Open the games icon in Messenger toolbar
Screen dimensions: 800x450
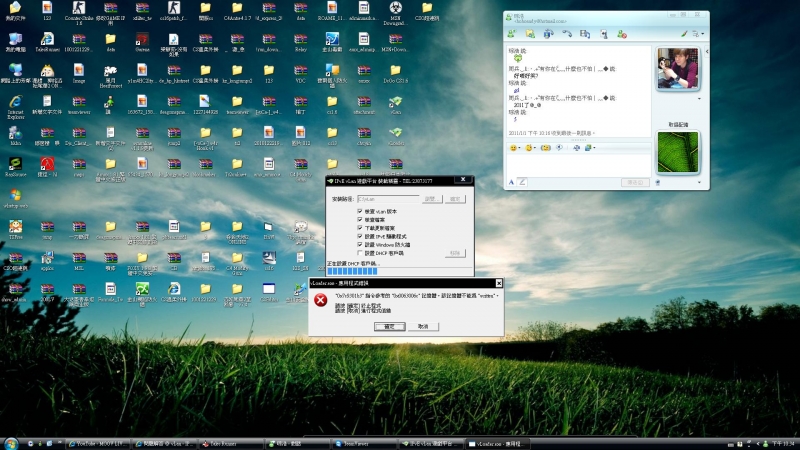602,33
